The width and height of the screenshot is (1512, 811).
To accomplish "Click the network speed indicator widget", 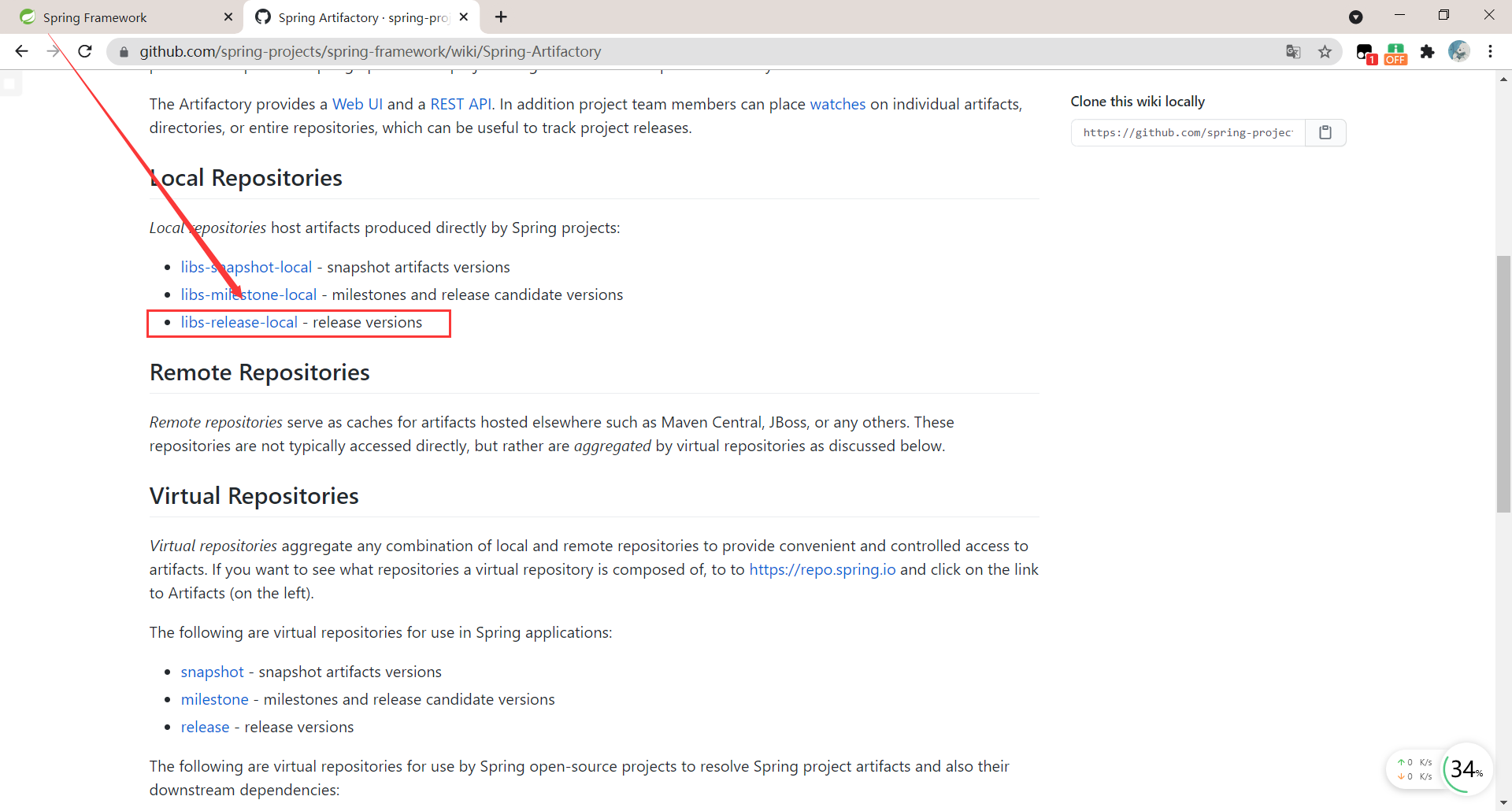I will tap(1415, 769).
